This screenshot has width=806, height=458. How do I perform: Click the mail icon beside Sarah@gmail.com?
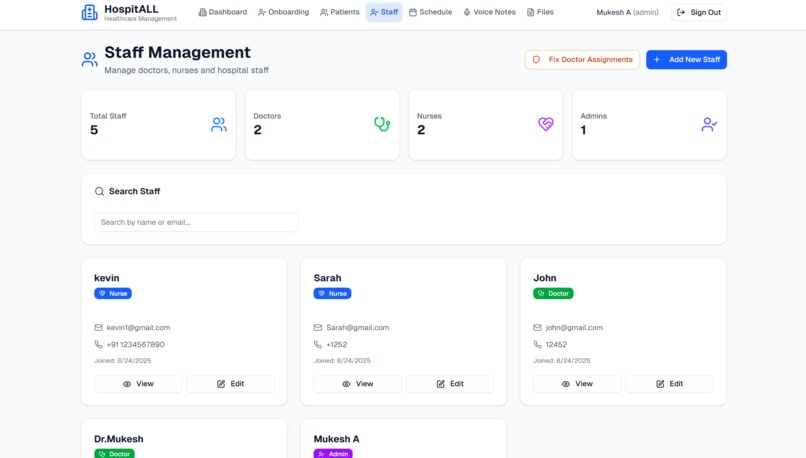point(318,327)
